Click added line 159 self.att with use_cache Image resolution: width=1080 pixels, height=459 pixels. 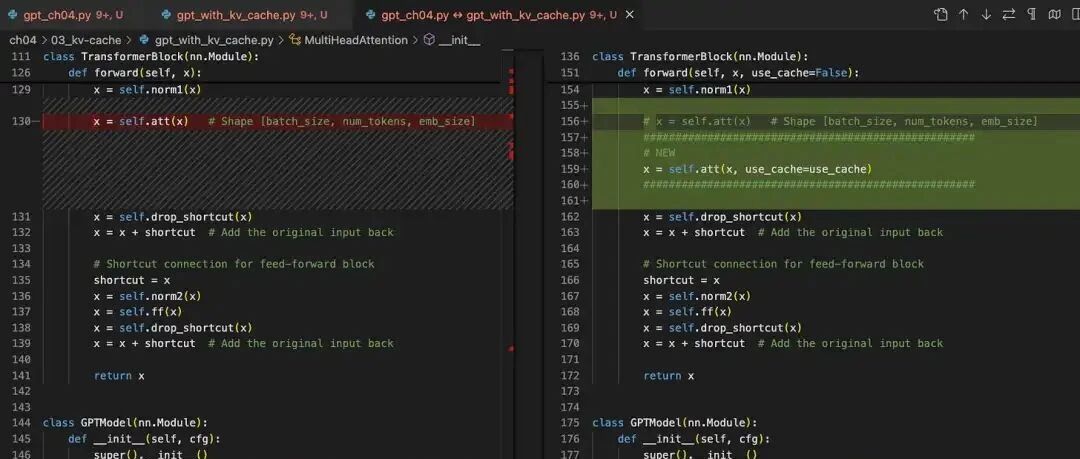758,169
